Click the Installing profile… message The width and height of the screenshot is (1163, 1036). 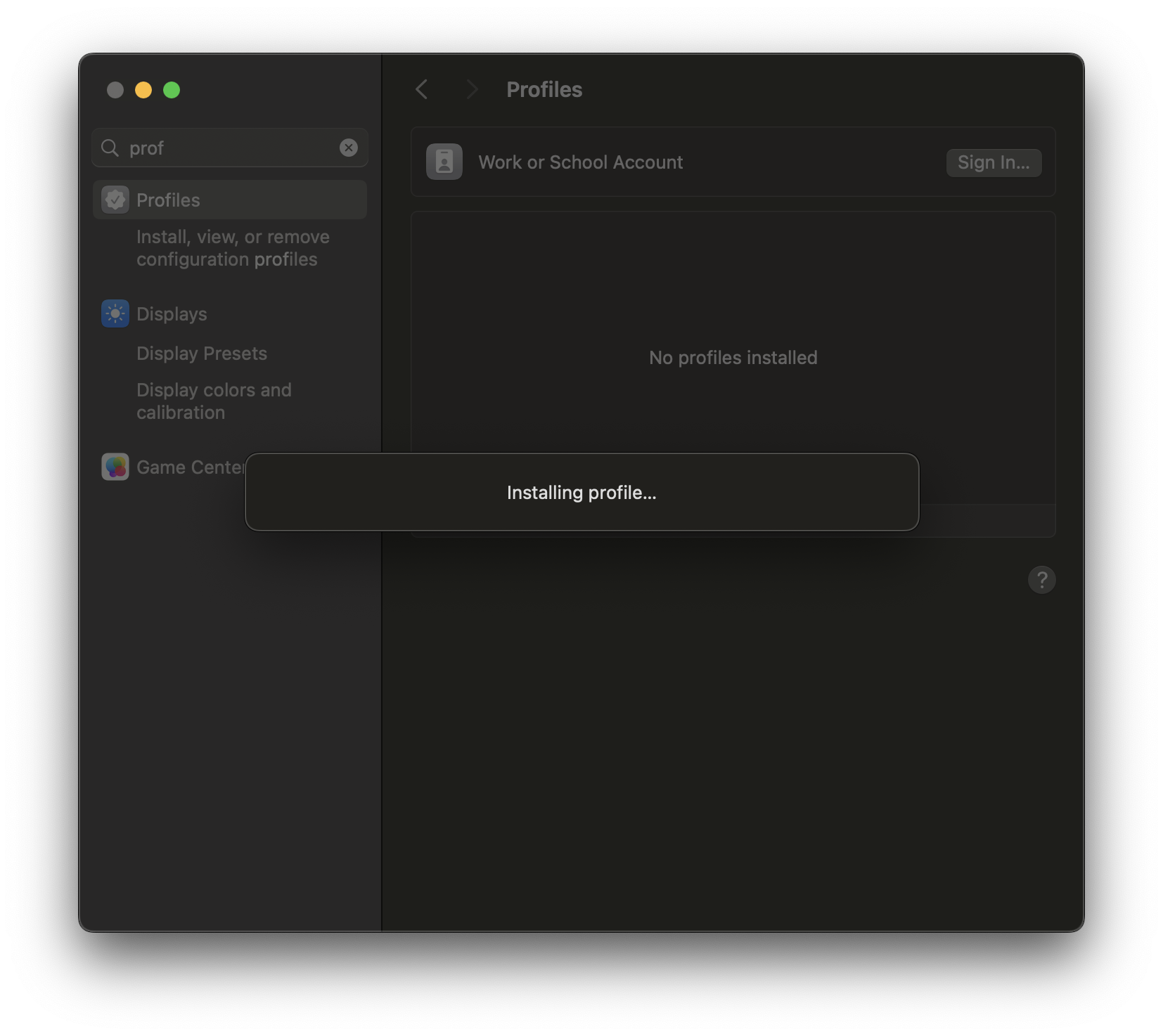coord(581,493)
